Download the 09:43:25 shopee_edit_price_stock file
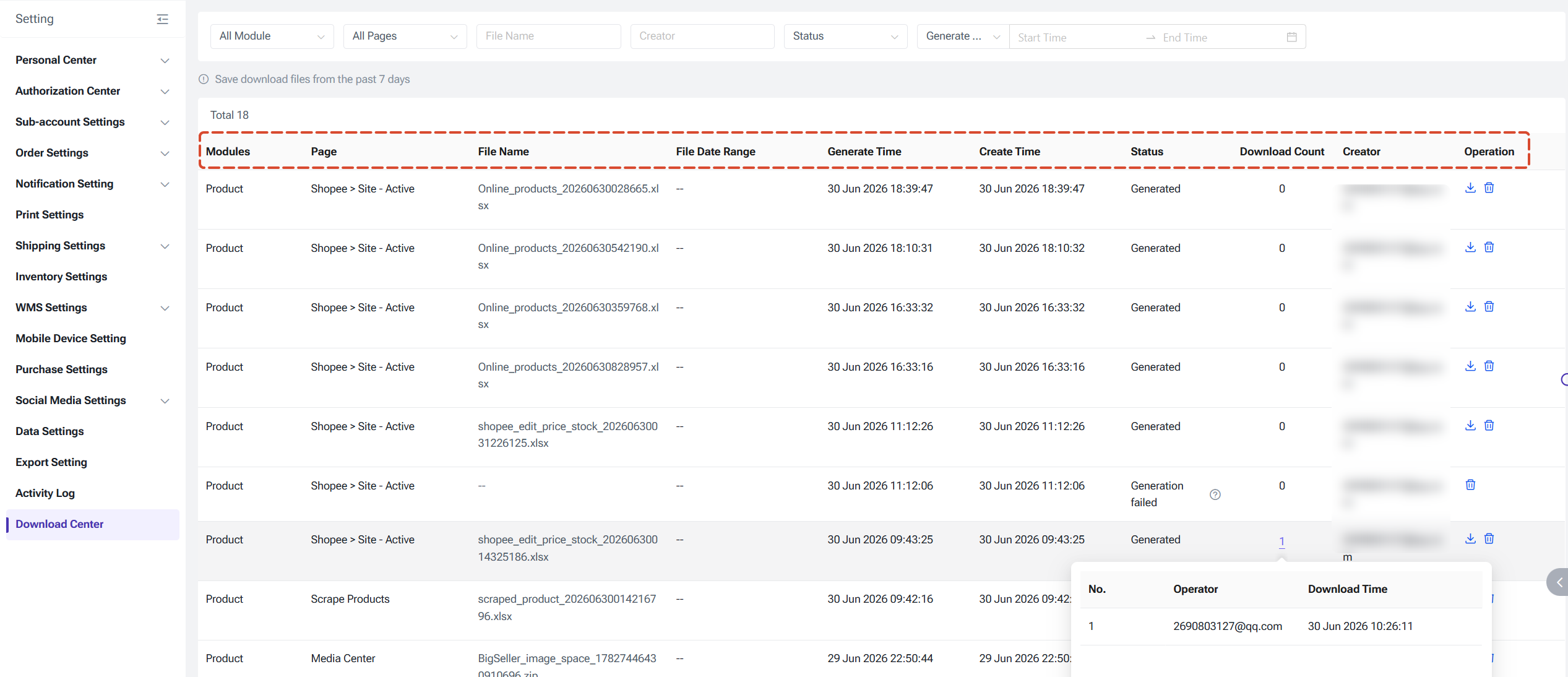The image size is (1568, 677). [x=1470, y=539]
